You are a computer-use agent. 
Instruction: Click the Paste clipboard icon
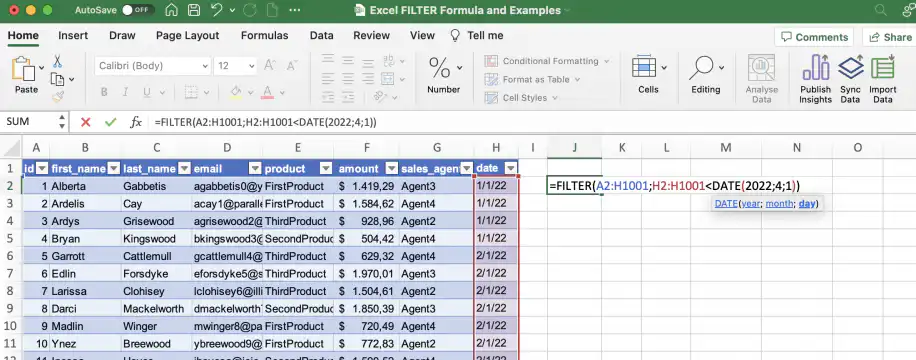click(23, 69)
